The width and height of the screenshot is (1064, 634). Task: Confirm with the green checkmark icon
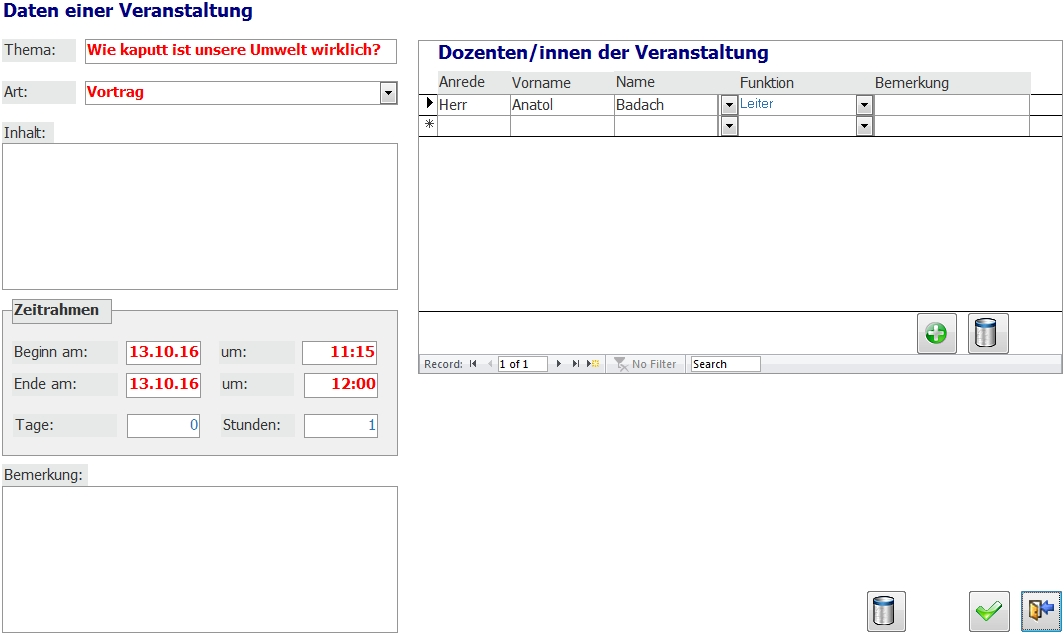coord(988,611)
